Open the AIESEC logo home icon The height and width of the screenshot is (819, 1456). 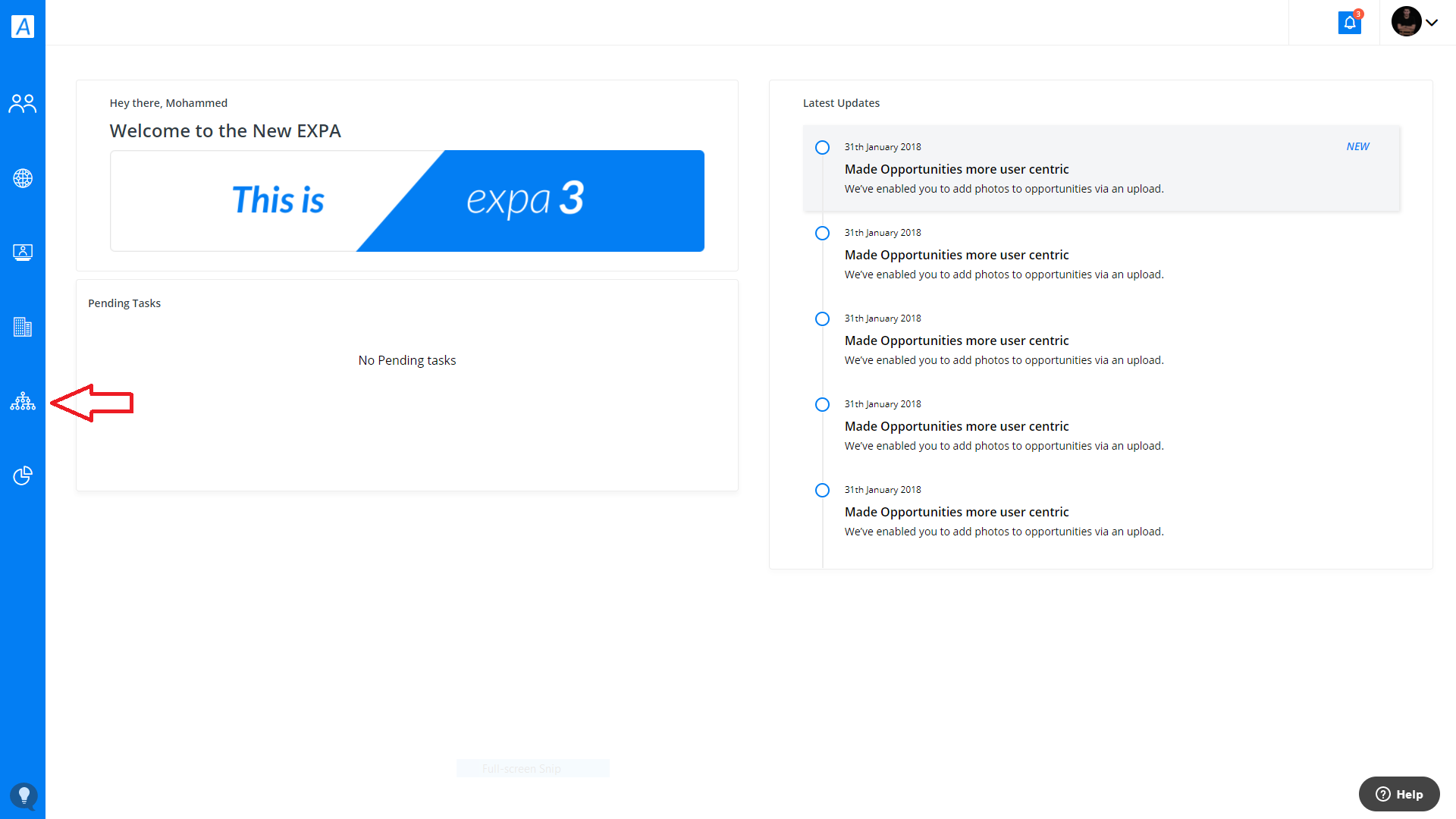[x=23, y=27]
